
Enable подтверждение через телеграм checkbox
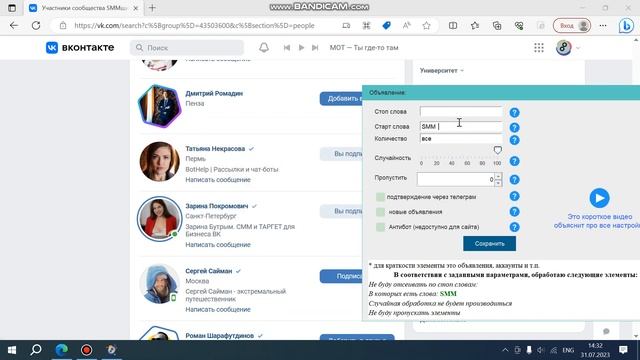coord(380,197)
